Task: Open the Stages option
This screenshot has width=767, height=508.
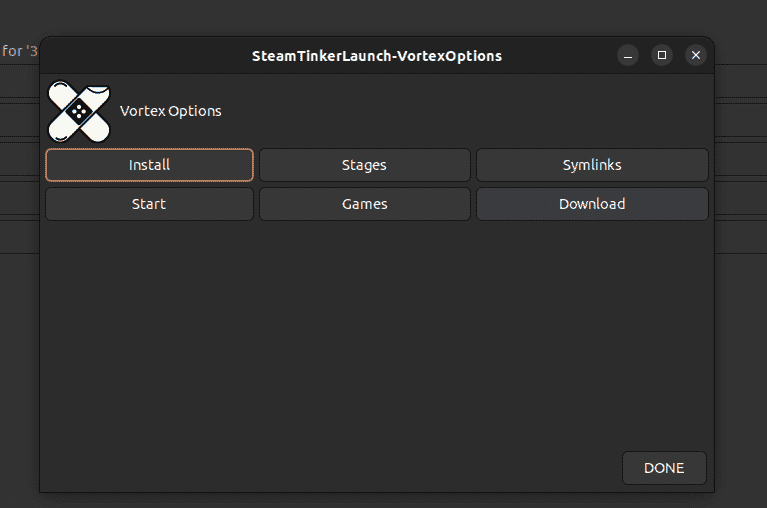Action: click(x=364, y=165)
